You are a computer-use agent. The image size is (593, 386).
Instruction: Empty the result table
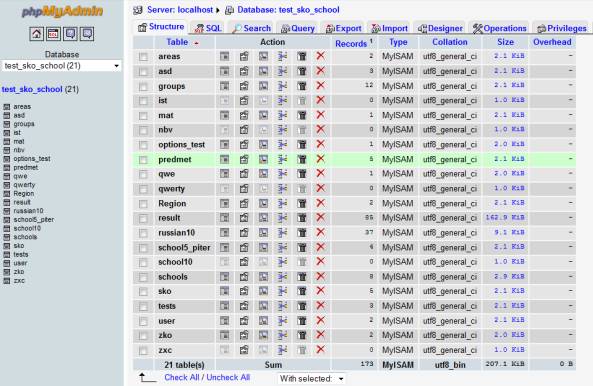302,218
